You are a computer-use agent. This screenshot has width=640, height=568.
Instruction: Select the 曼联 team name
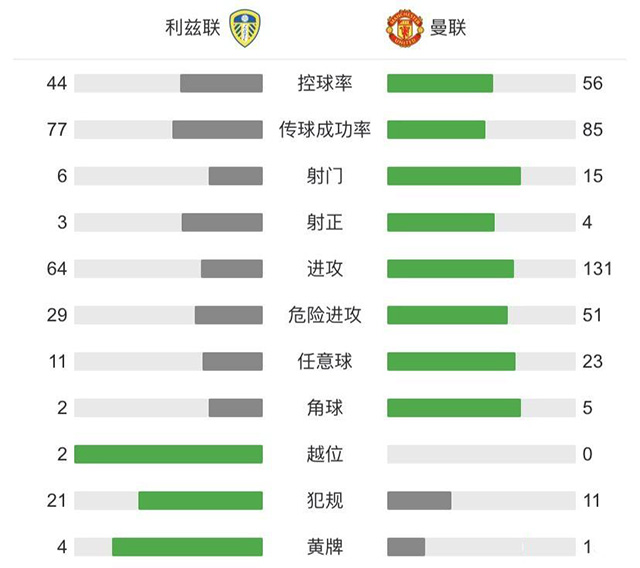pos(449,28)
